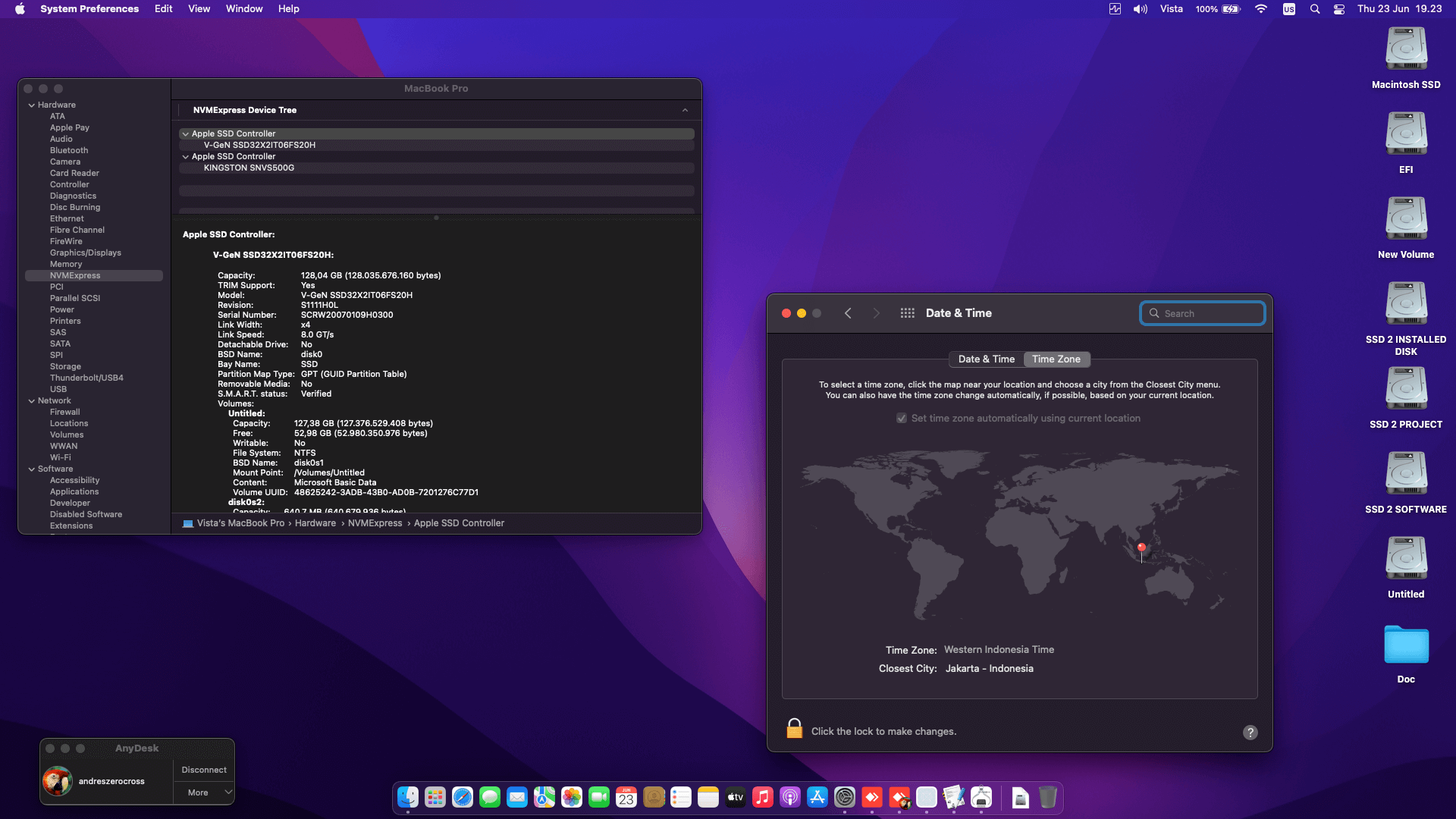This screenshot has height=819, width=1456.
Task: Click System Preferences gear in the Dock
Action: click(845, 797)
